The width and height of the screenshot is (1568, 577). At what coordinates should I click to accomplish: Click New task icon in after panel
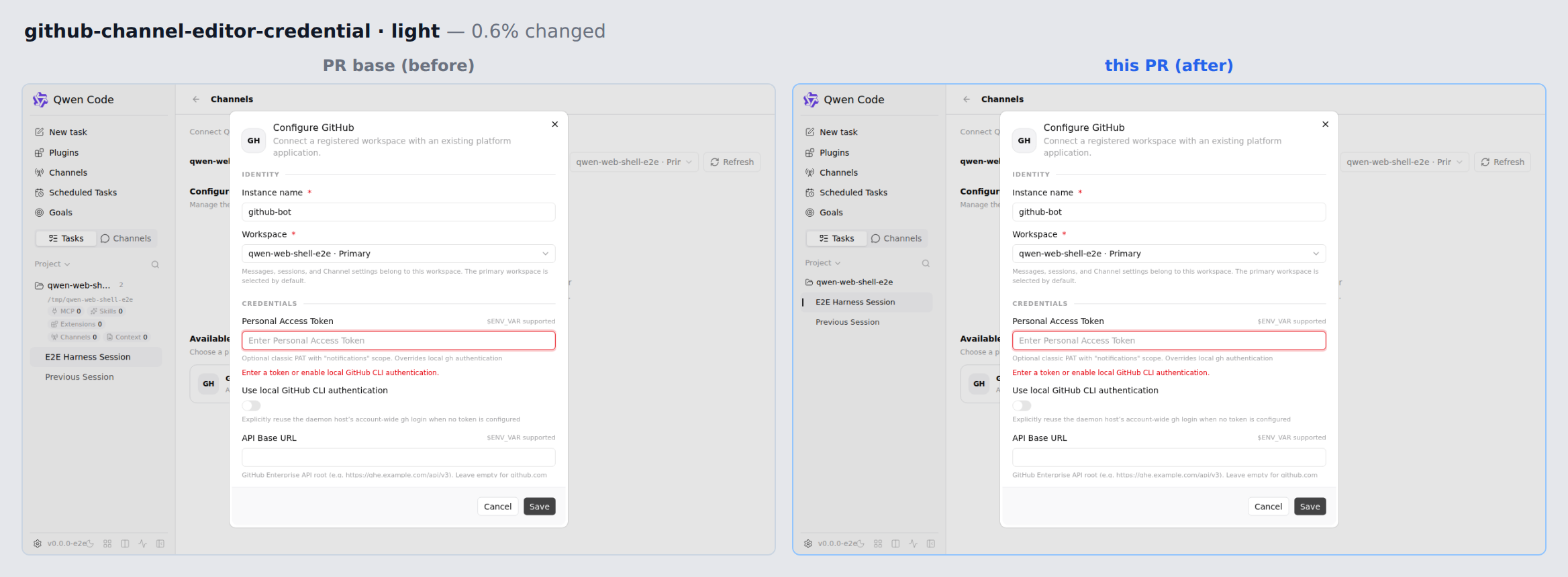810,132
